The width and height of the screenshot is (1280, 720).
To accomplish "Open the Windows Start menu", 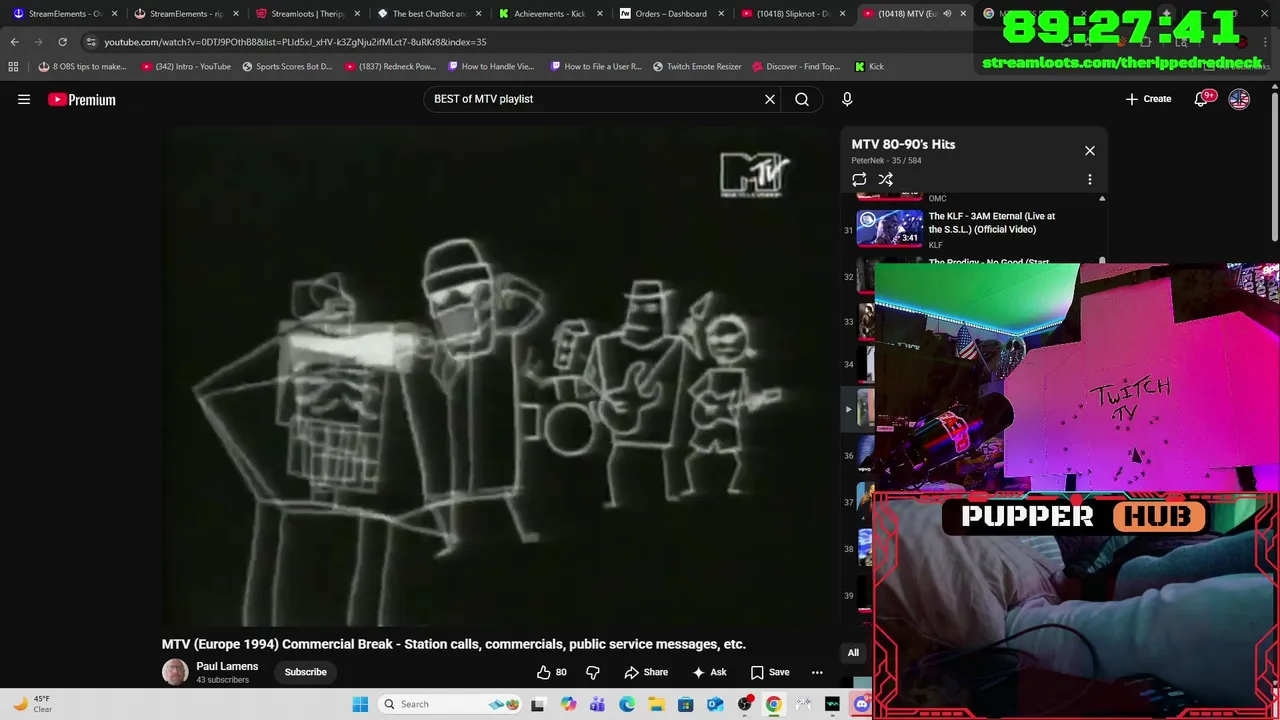I will 360,704.
